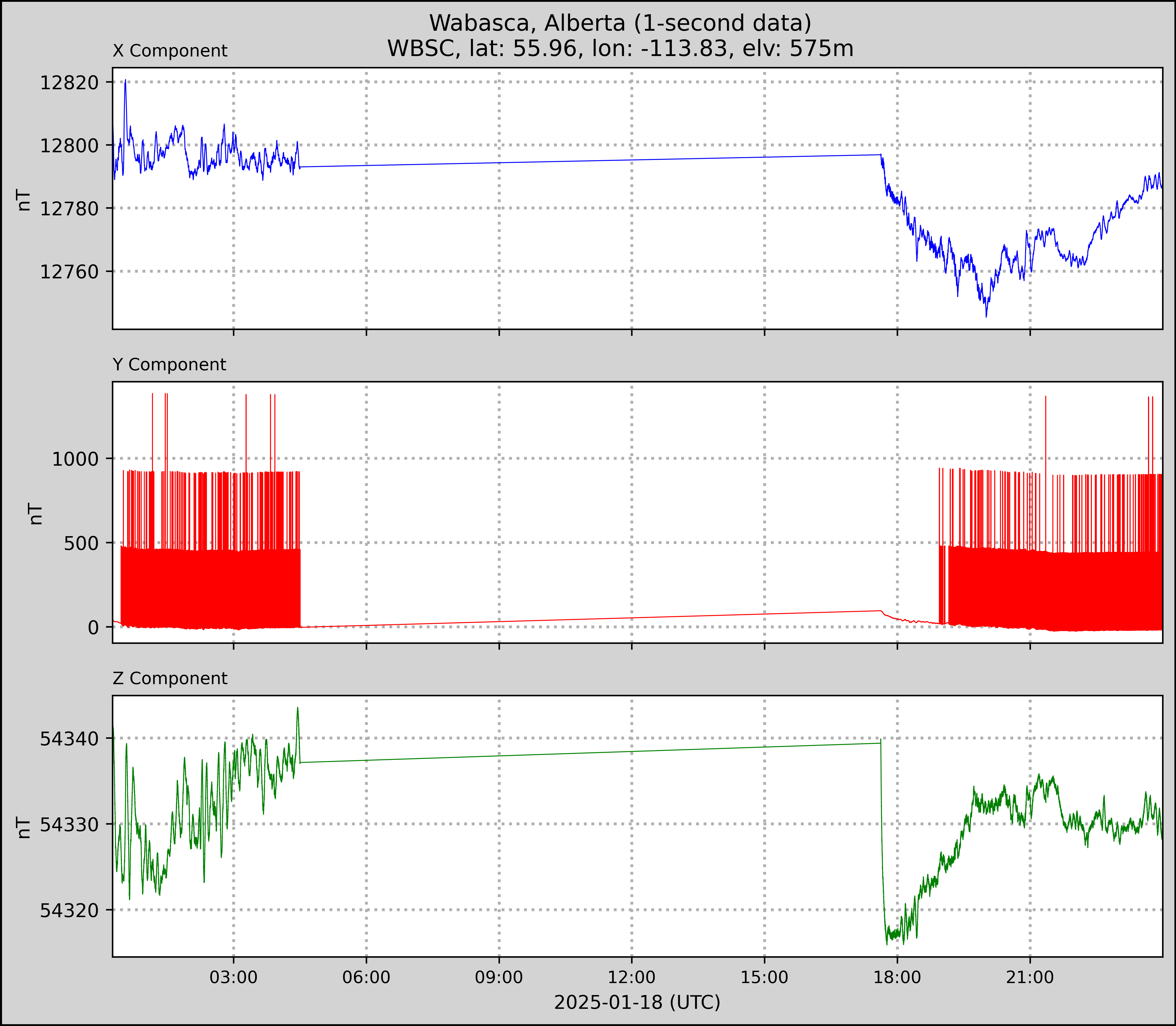Click the 12760 tick label in X panel
The height and width of the screenshot is (1026, 1176).
[x=69, y=272]
